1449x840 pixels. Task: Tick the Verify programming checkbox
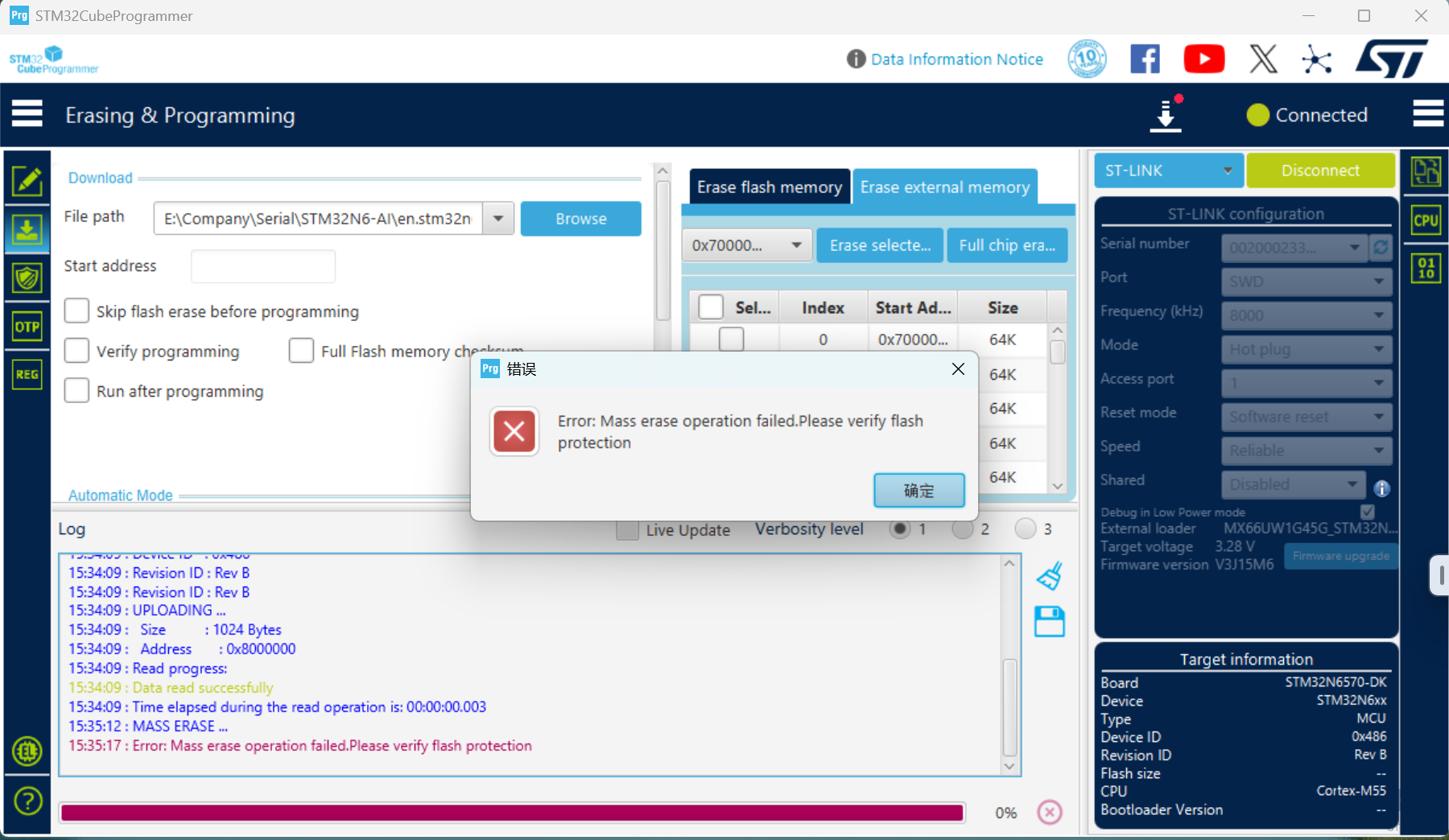76,351
